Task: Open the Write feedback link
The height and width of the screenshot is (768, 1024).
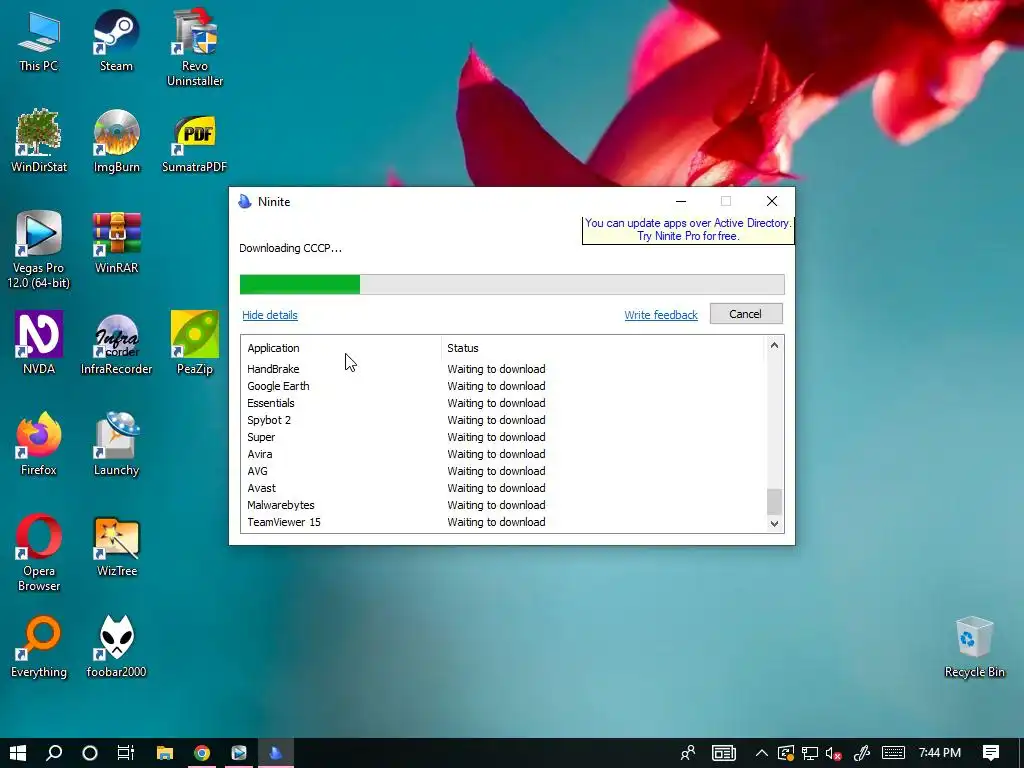Action: click(x=661, y=315)
